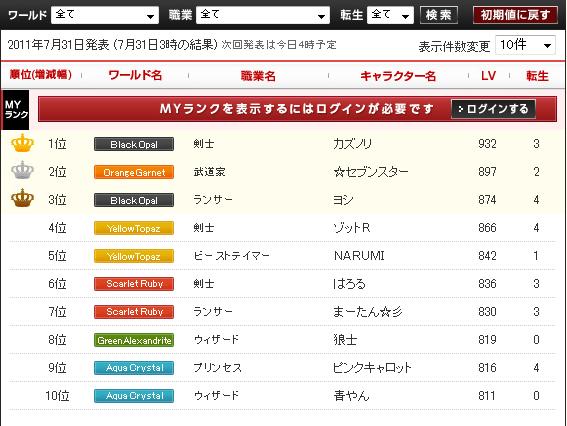Viewport: 567px width, 426px height.
Task: Click YellowTopaz badge in 5位 row
Action: click(x=134, y=256)
